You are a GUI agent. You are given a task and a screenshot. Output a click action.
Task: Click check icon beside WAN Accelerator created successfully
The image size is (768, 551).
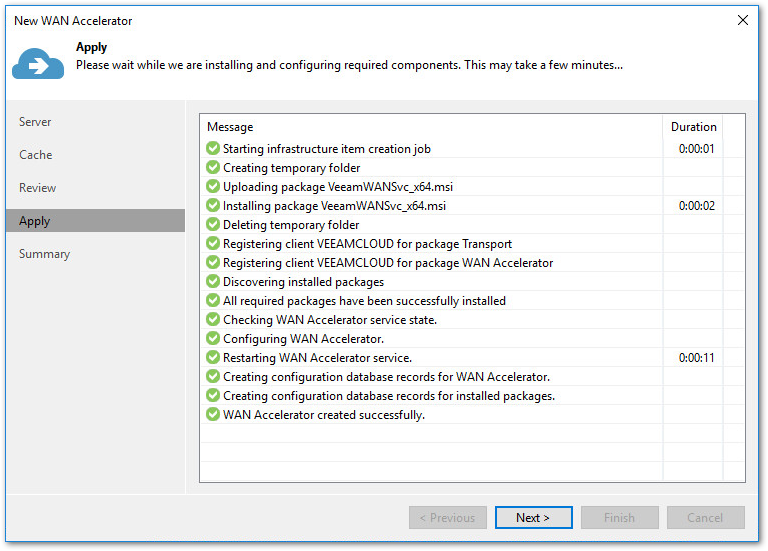[x=213, y=415]
